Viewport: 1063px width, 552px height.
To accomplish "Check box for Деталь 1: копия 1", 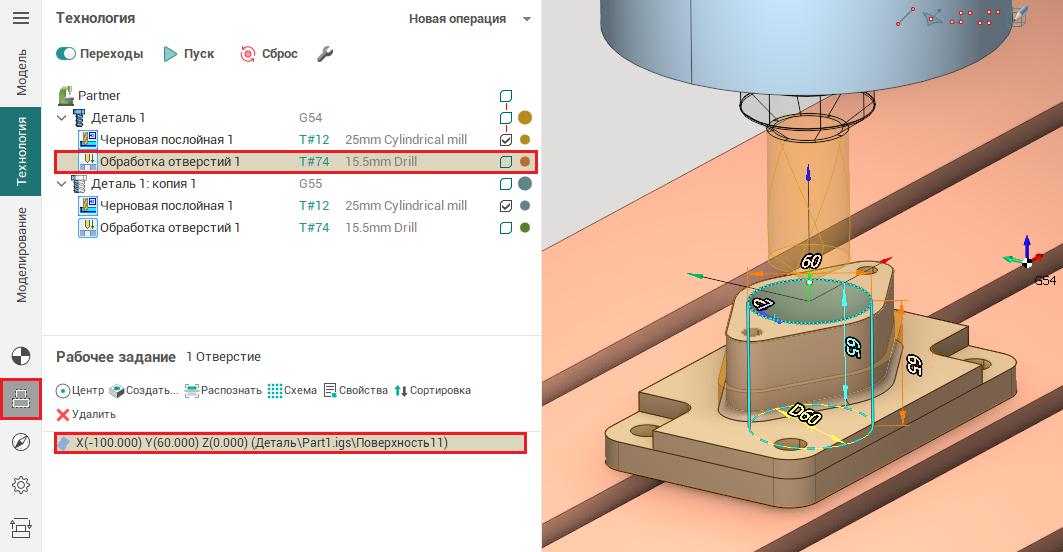I will [506, 184].
